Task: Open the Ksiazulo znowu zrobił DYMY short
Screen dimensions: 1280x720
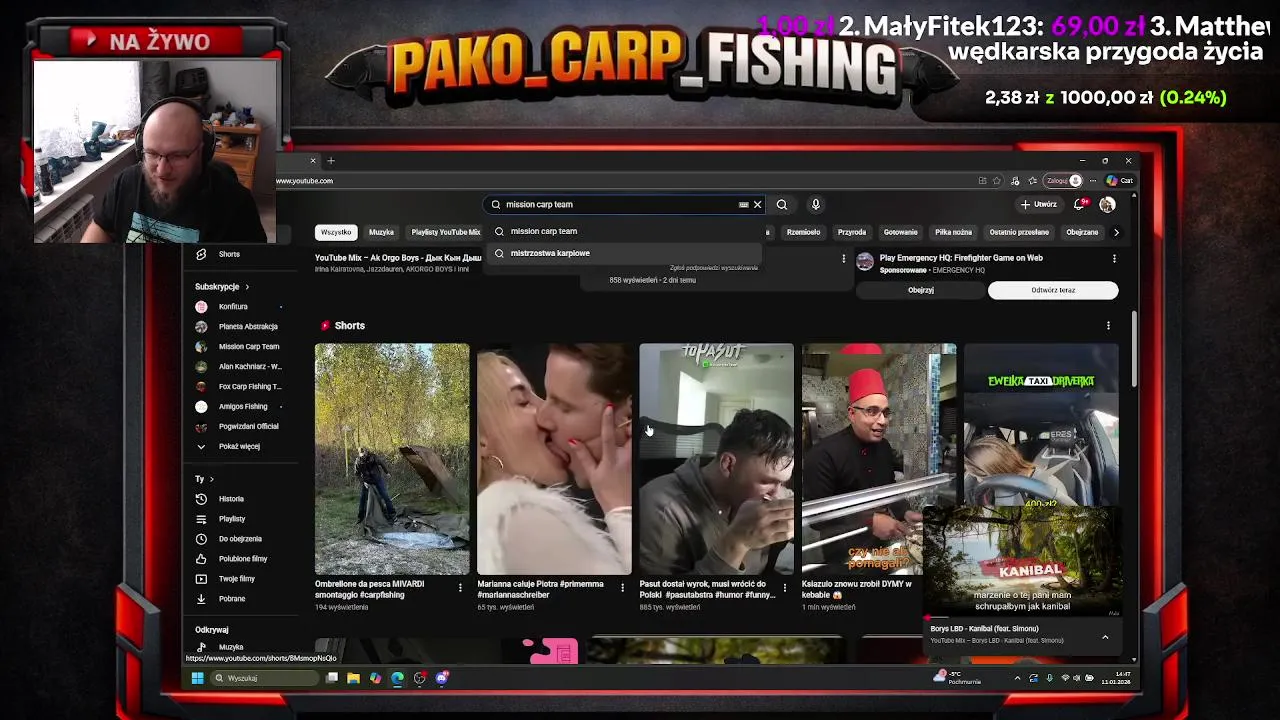Action: [x=878, y=459]
